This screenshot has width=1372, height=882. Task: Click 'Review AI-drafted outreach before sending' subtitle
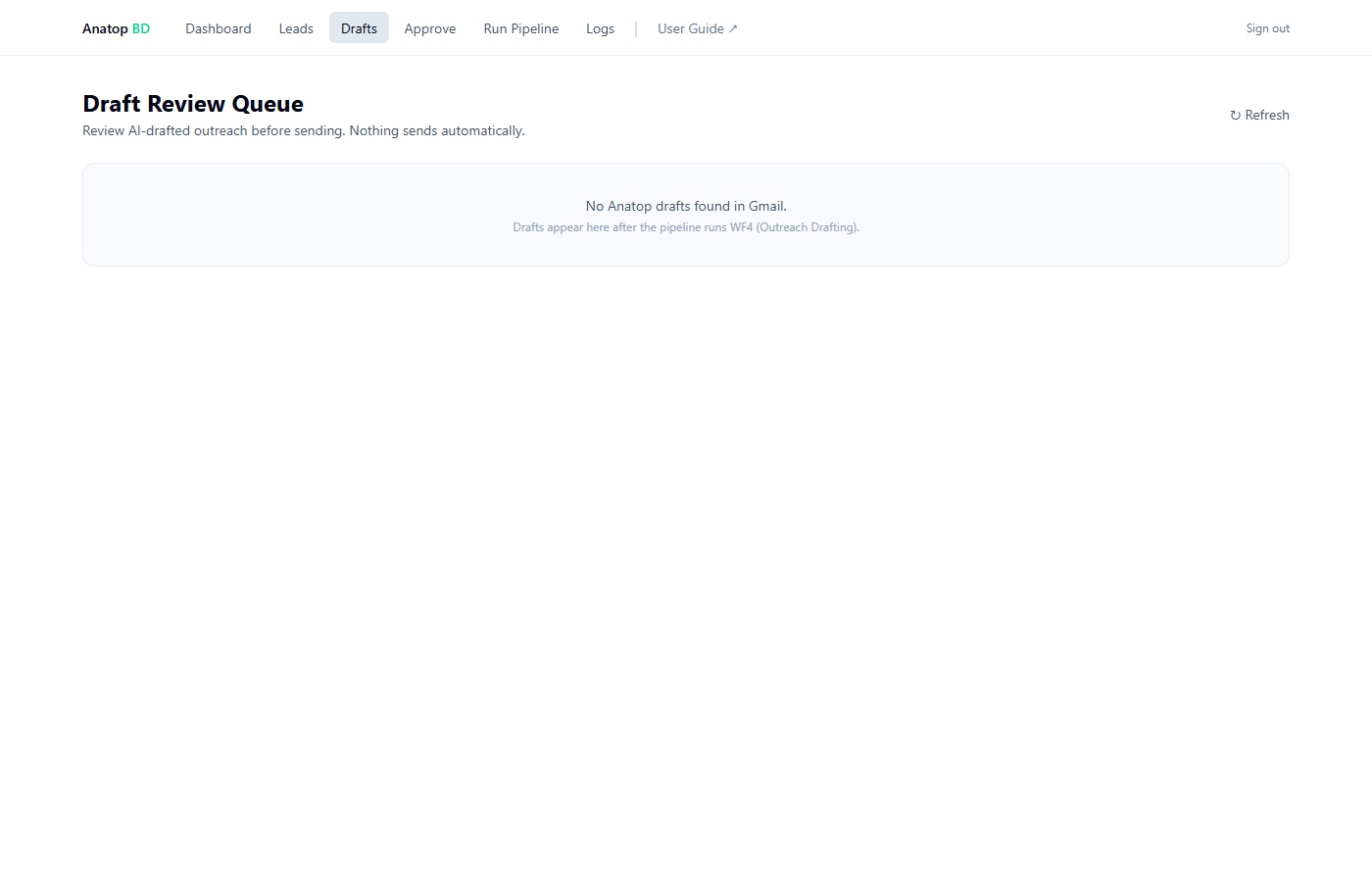[304, 130]
